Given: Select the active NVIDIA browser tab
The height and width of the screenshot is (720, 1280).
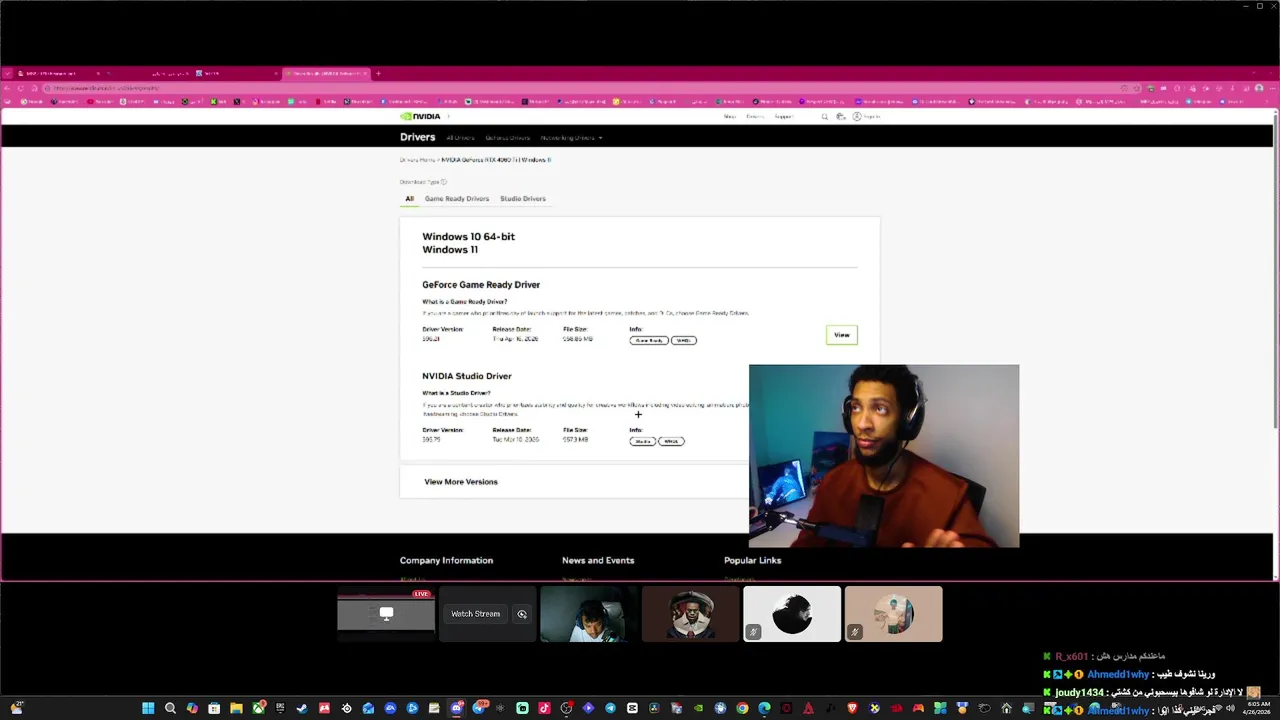Looking at the screenshot, I should click(x=326, y=73).
